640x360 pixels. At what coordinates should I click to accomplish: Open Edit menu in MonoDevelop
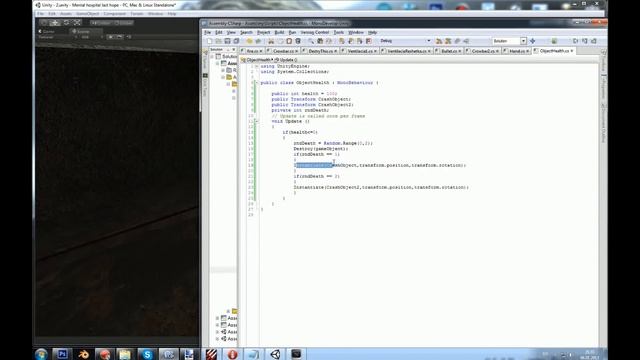(x=219, y=32)
